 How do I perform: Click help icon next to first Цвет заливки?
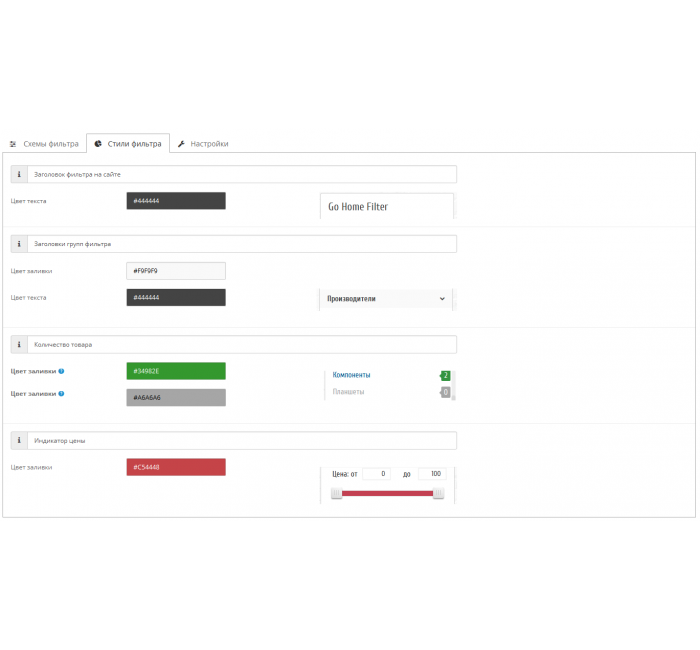click(61, 371)
